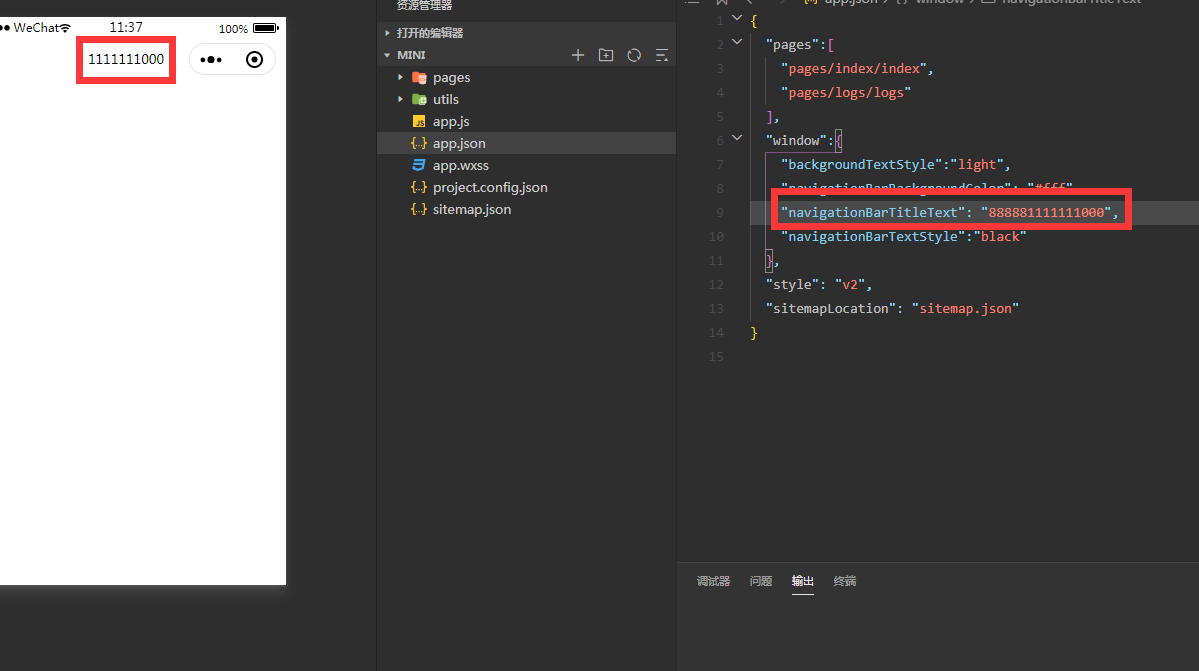Click the app.wxss file icon
This screenshot has width=1199, height=671.
418,165
